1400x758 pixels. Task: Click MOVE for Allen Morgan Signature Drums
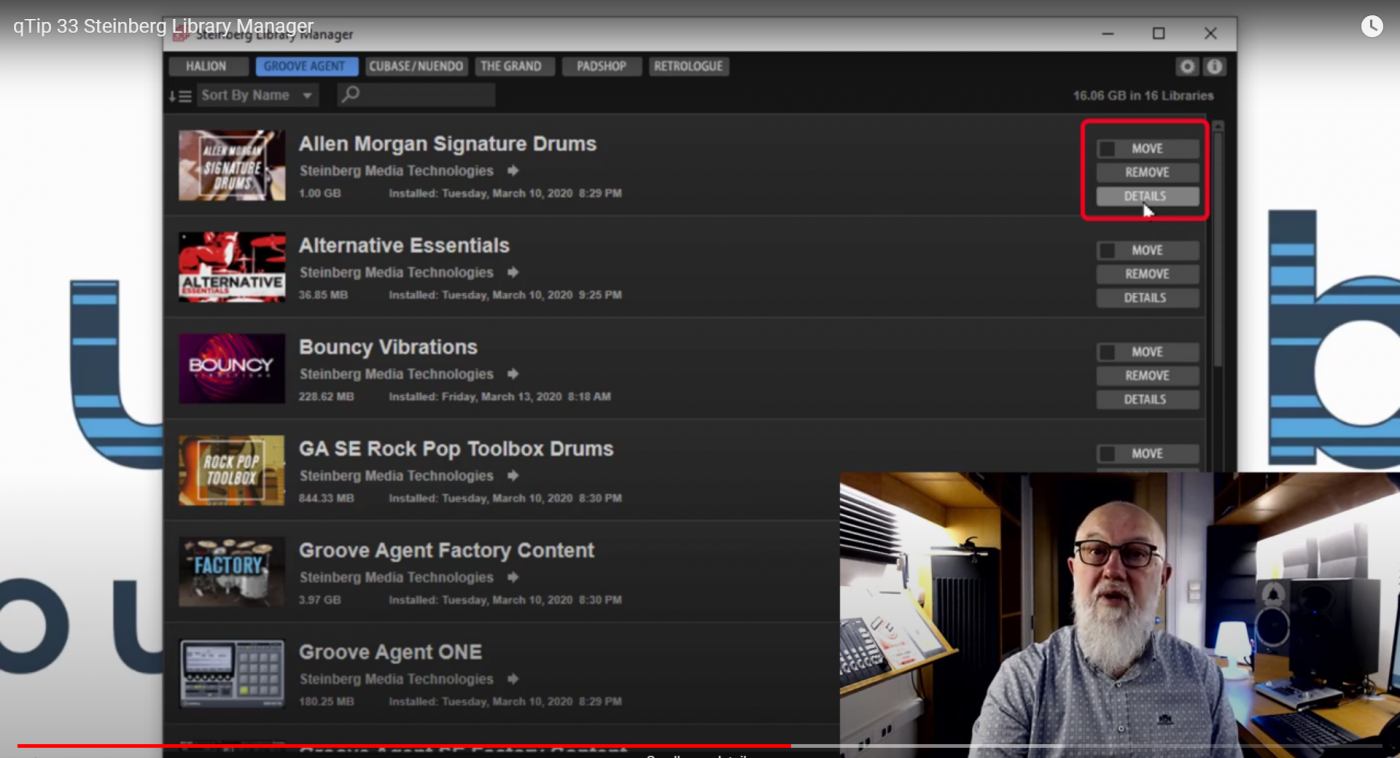point(1148,148)
